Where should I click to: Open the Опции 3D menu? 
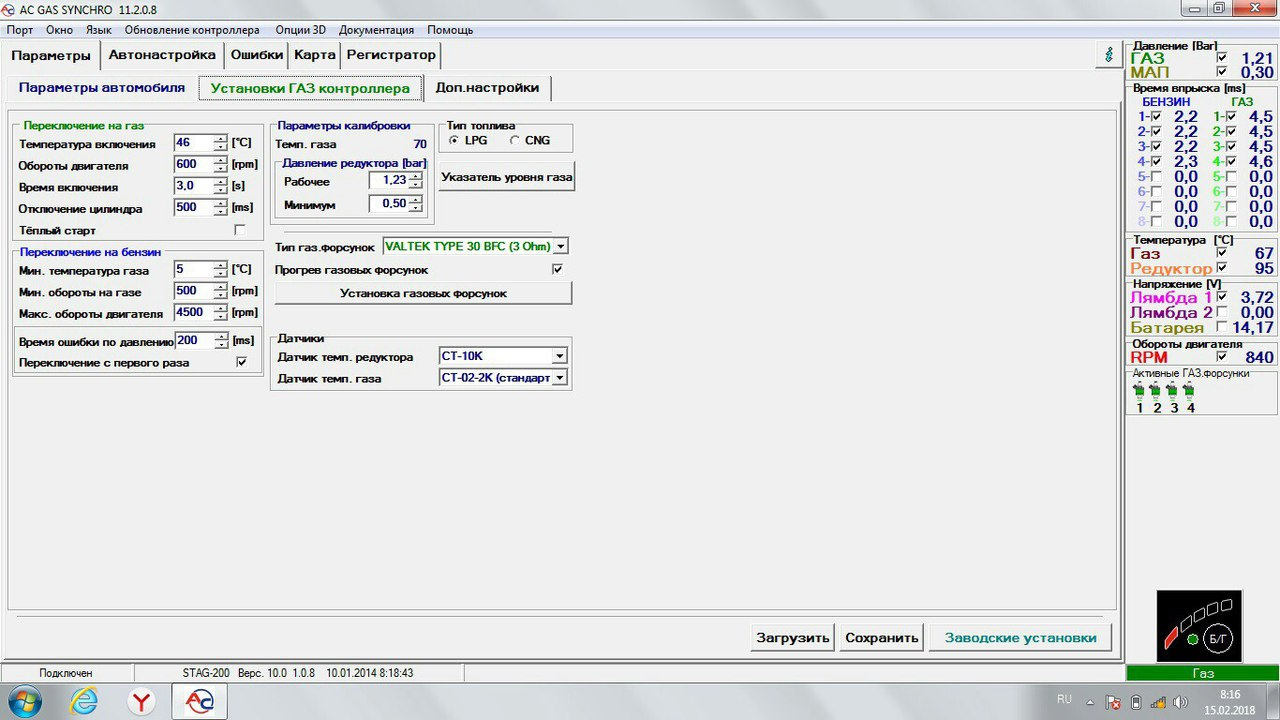click(299, 30)
